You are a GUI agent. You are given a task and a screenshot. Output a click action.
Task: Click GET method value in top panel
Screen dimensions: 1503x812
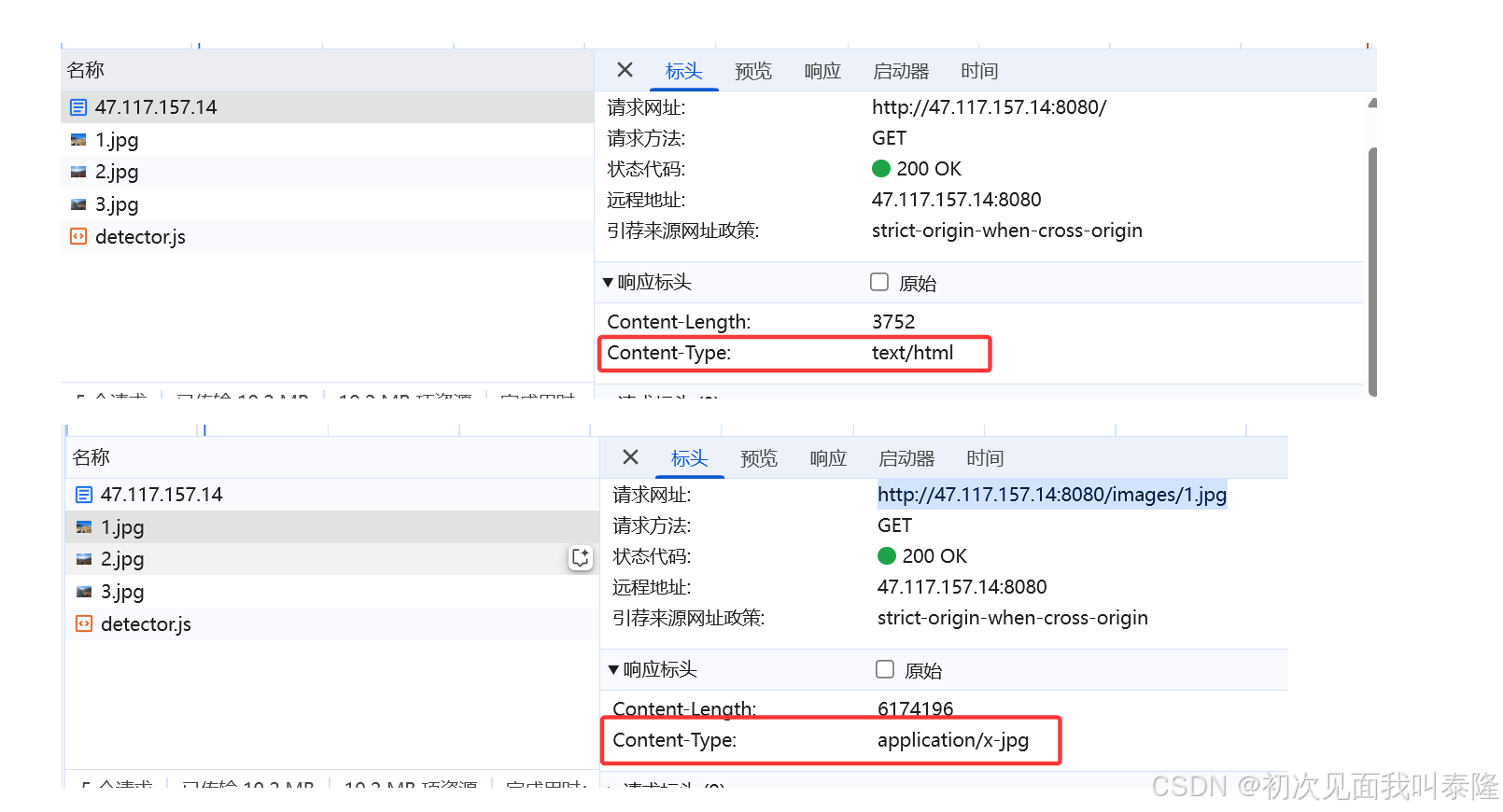point(889,138)
